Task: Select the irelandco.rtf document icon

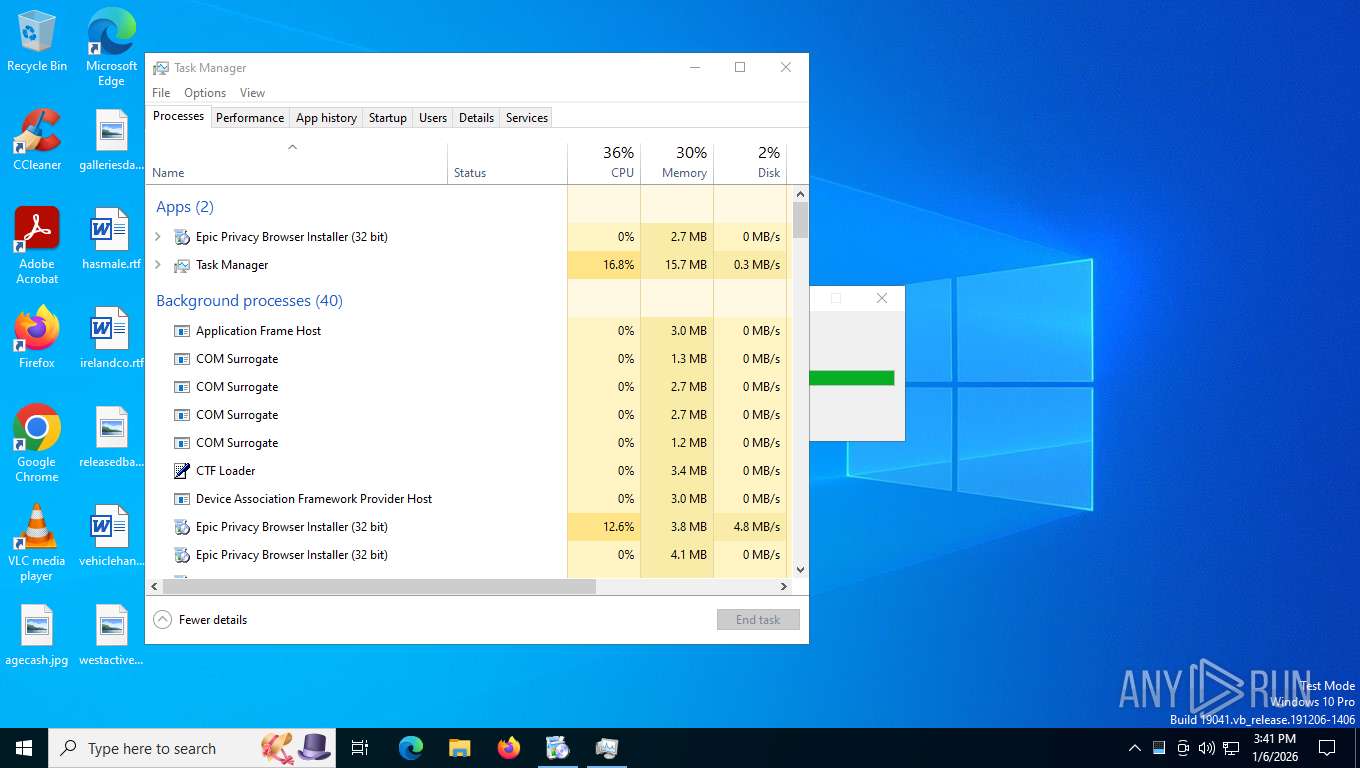Action: tap(111, 337)
